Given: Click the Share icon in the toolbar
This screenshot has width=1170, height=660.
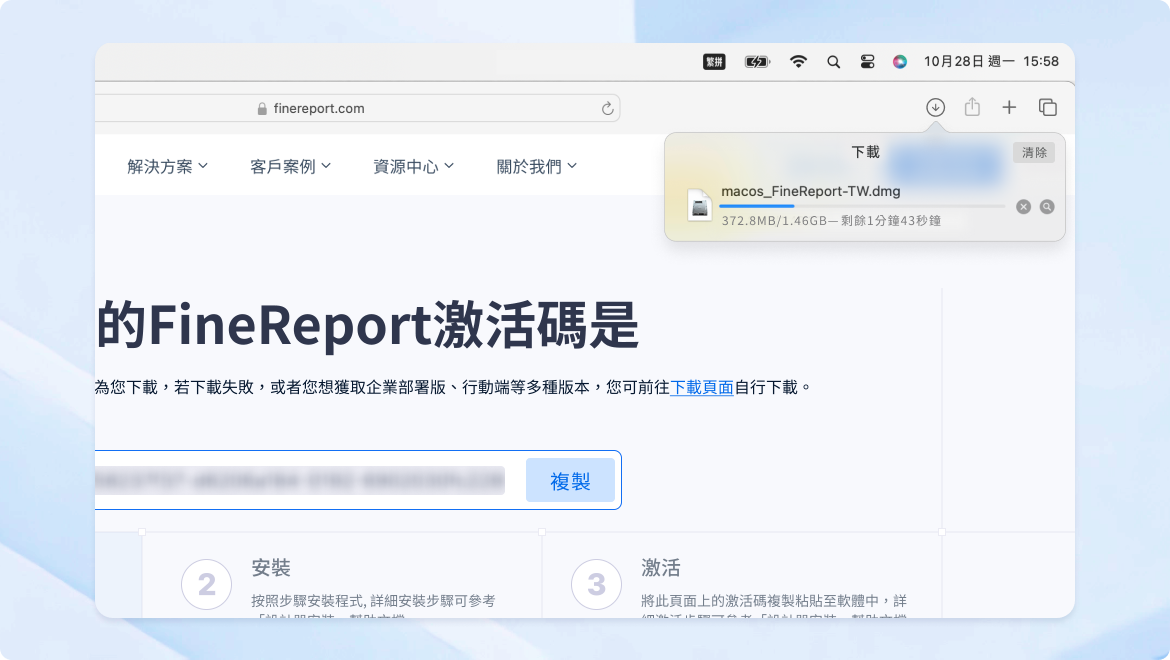Looking at the screenshot, I should point(972,107).
